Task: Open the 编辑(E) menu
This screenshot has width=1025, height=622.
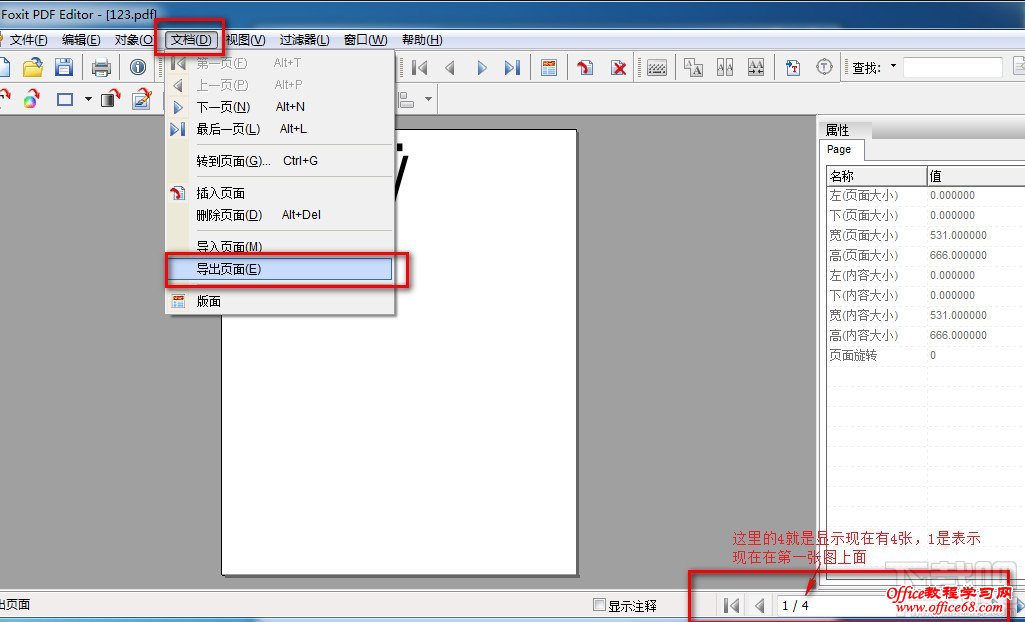Action: click(81, 40)
